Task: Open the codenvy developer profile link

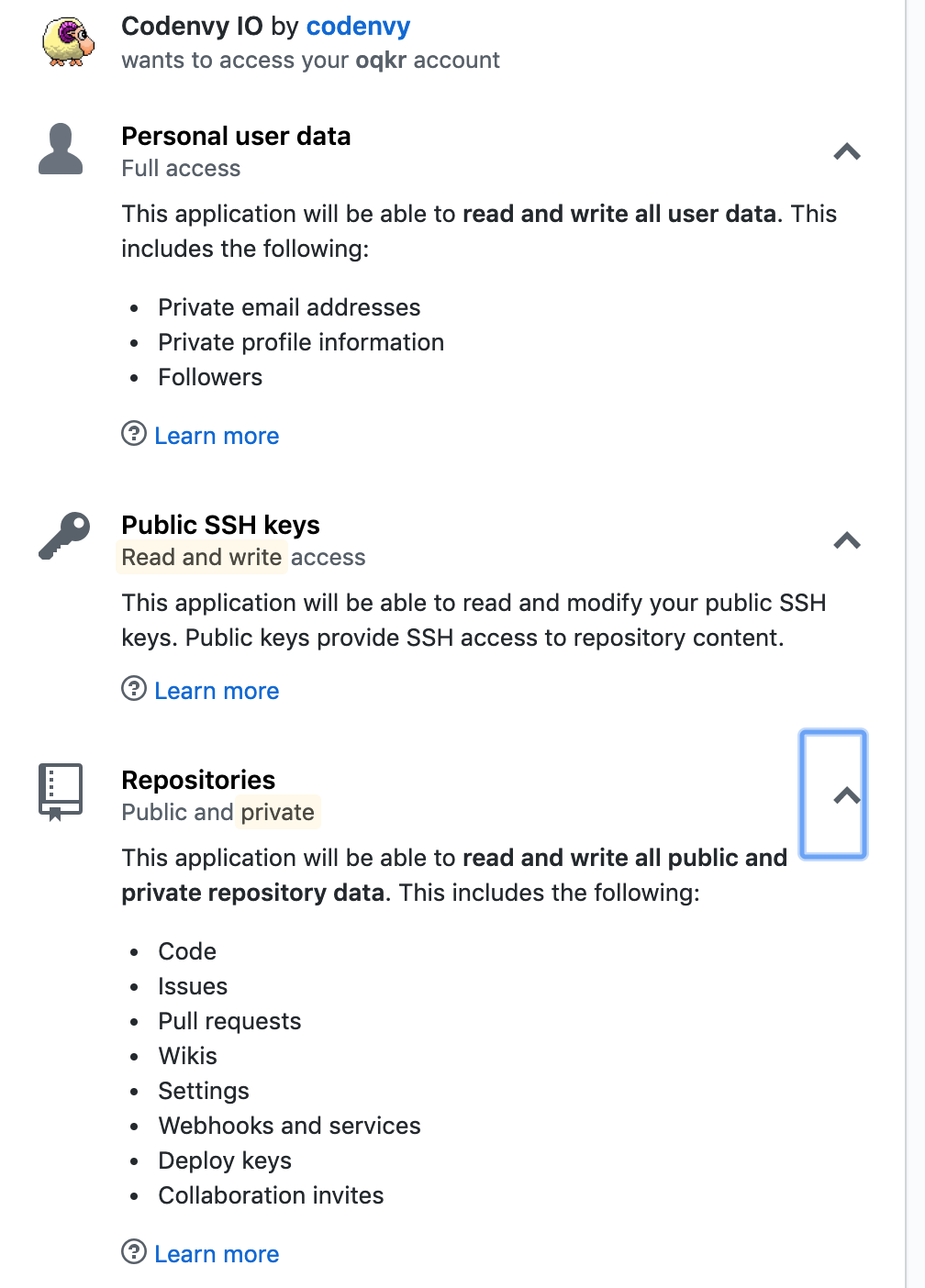Action: coord(358,27)
